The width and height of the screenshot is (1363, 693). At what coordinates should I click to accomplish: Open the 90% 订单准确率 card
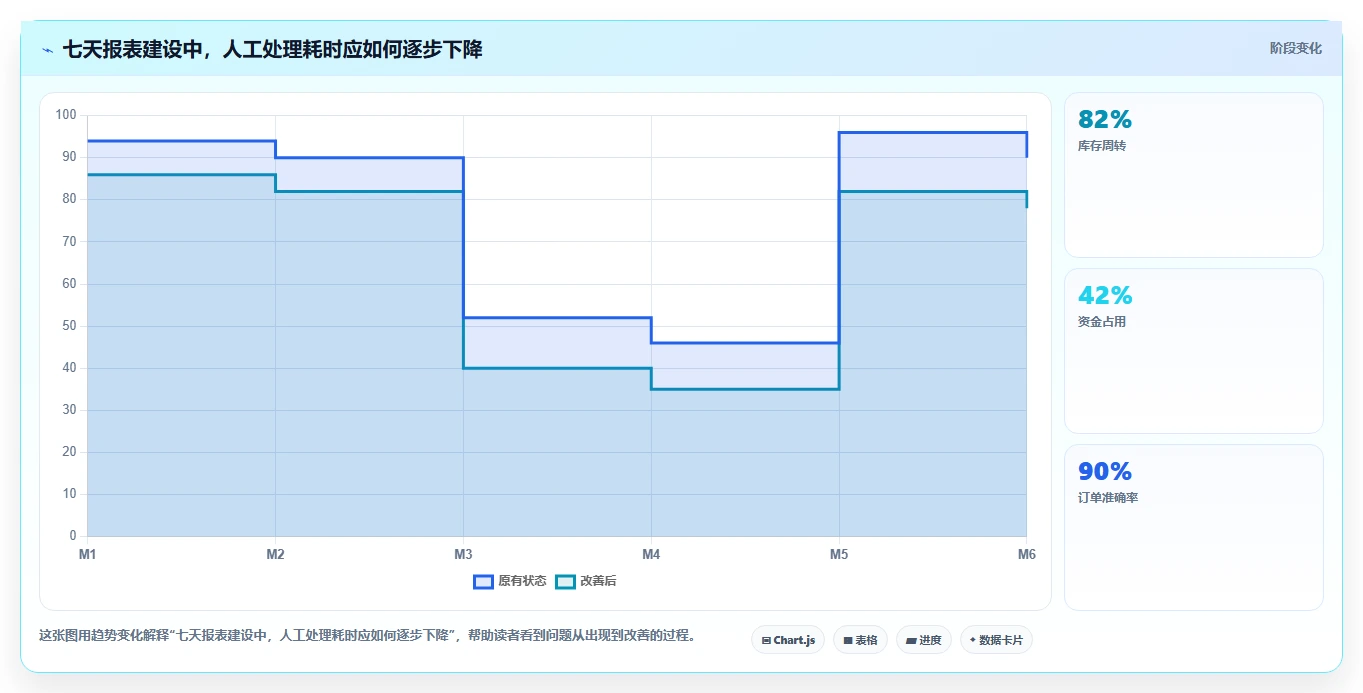tap(1194, 527)
